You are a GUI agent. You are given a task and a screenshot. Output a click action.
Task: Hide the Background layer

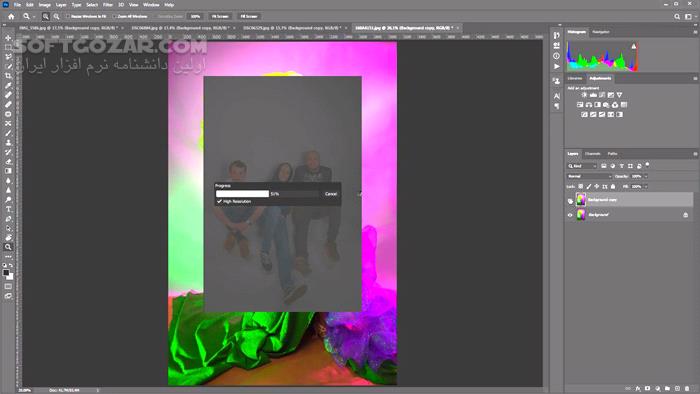click(570, 215)
